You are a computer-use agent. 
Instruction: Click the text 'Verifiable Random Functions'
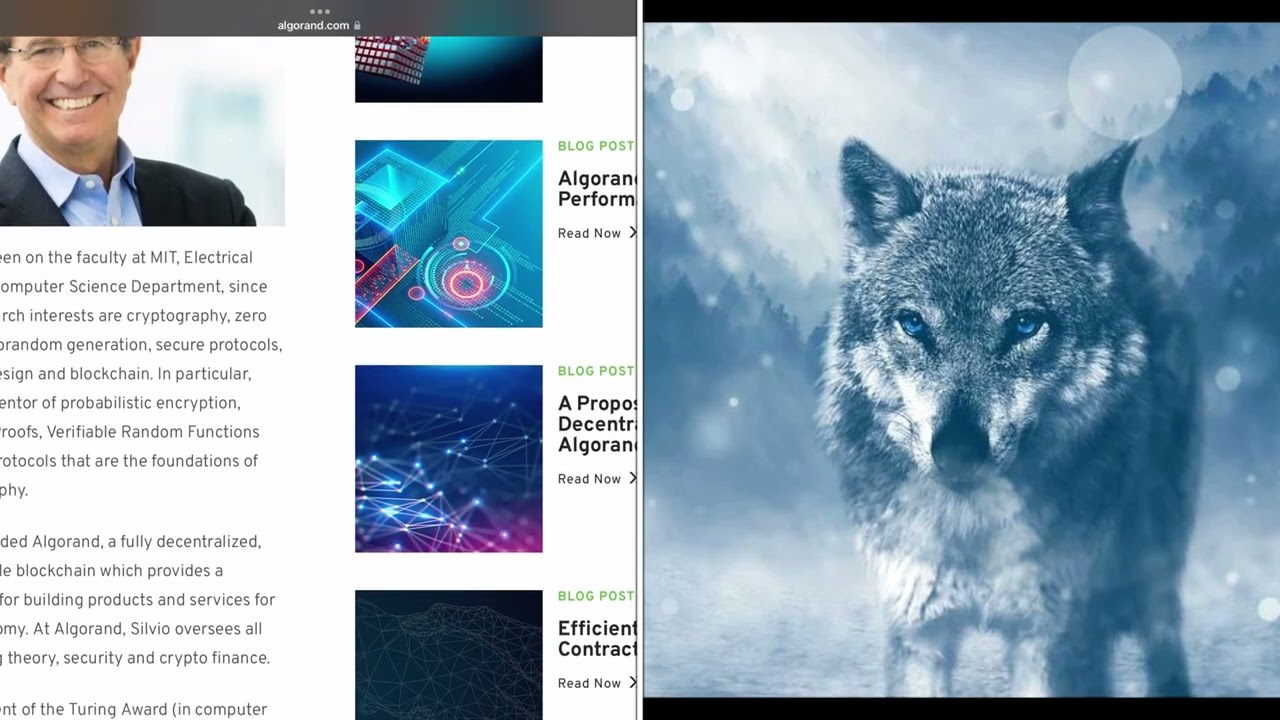(x=153, y=432)
